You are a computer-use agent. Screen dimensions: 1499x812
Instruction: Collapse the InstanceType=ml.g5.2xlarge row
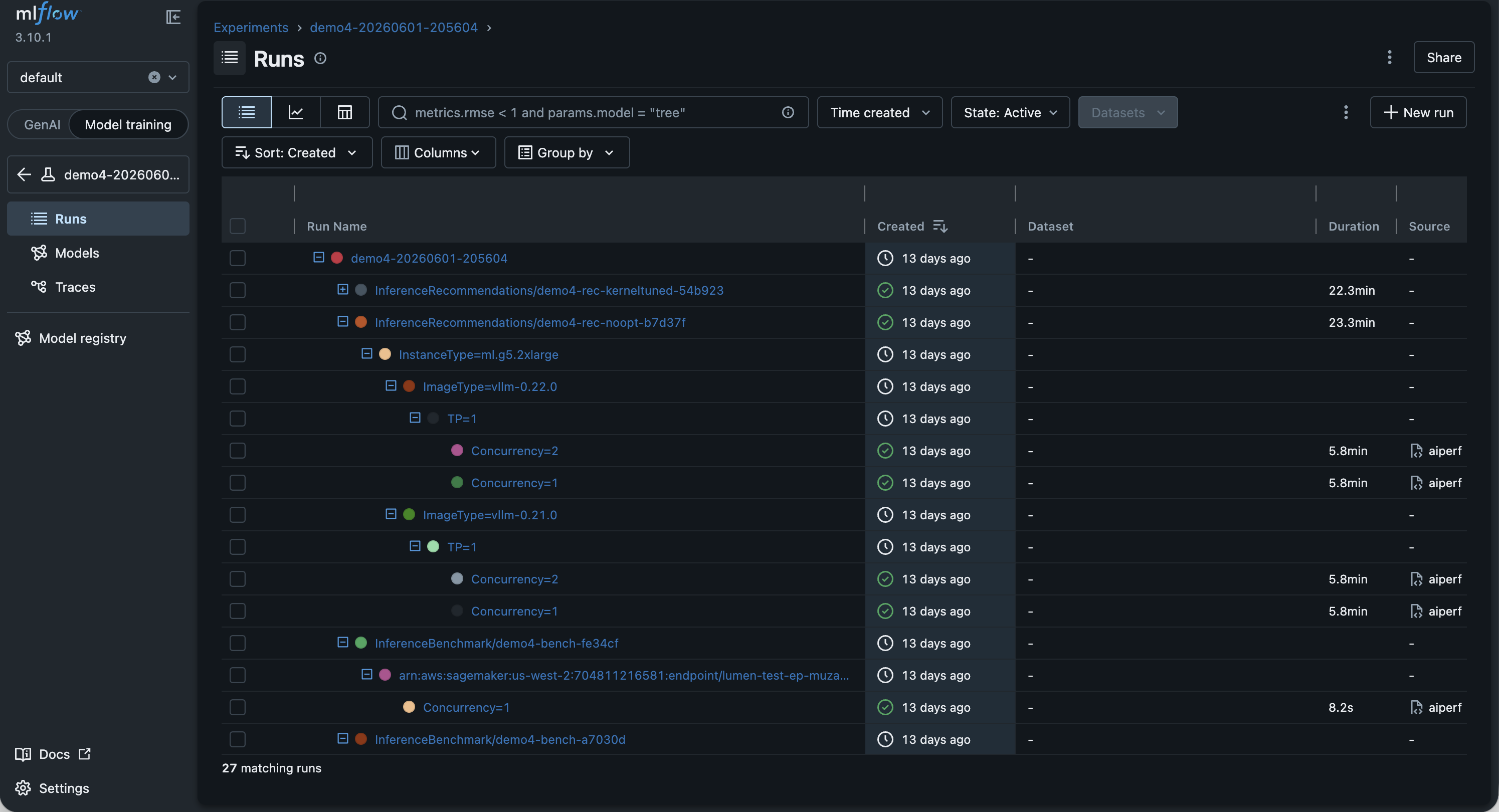click(366, 353)
